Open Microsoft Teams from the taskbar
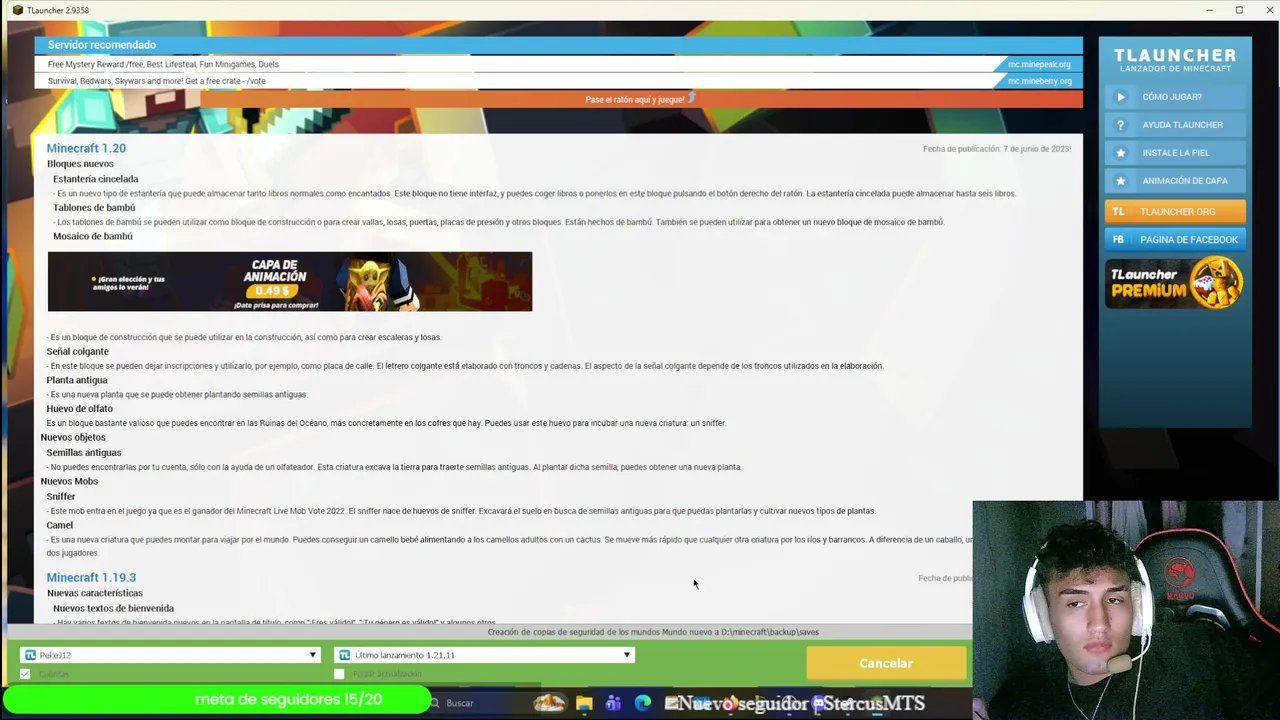This screenshot has width=1280, height=720. pos(613,703)
